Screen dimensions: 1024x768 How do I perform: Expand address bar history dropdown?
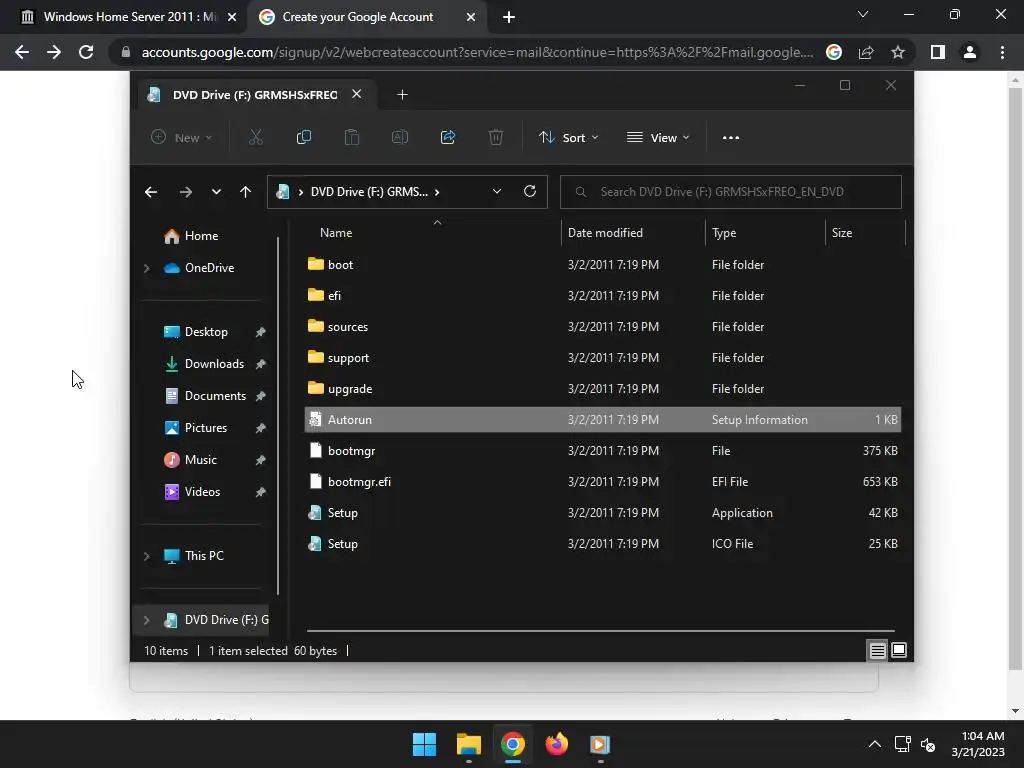pos(496,191)
